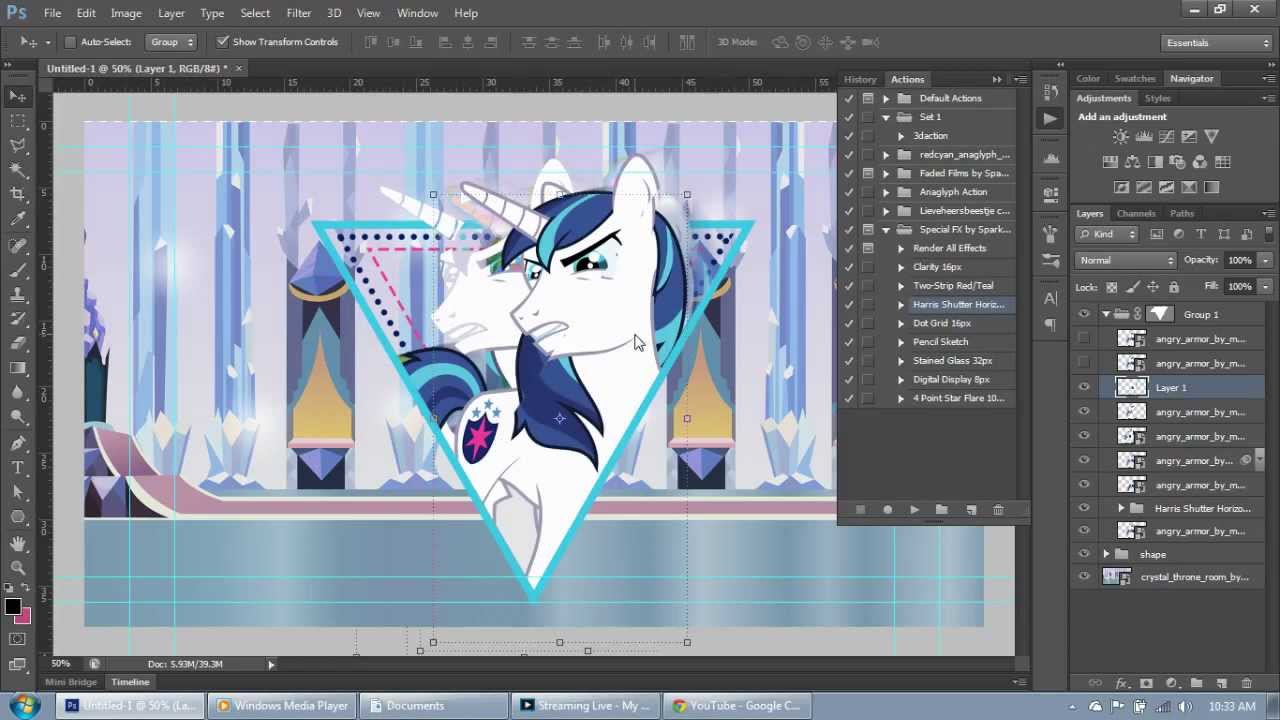Select the Horizontal Type tool
This screenshot has height=720, width=1280.
click(18, 467)
